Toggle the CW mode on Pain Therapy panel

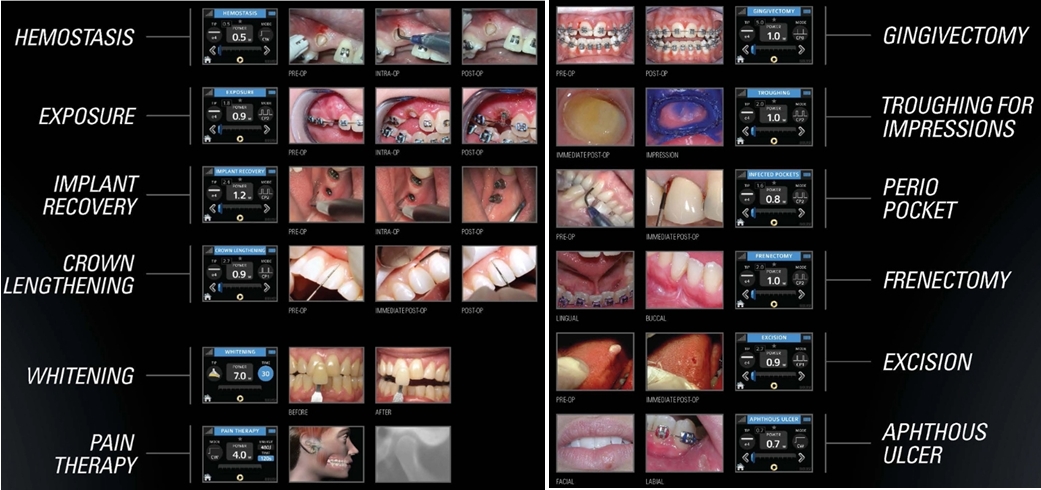[212, 451]
